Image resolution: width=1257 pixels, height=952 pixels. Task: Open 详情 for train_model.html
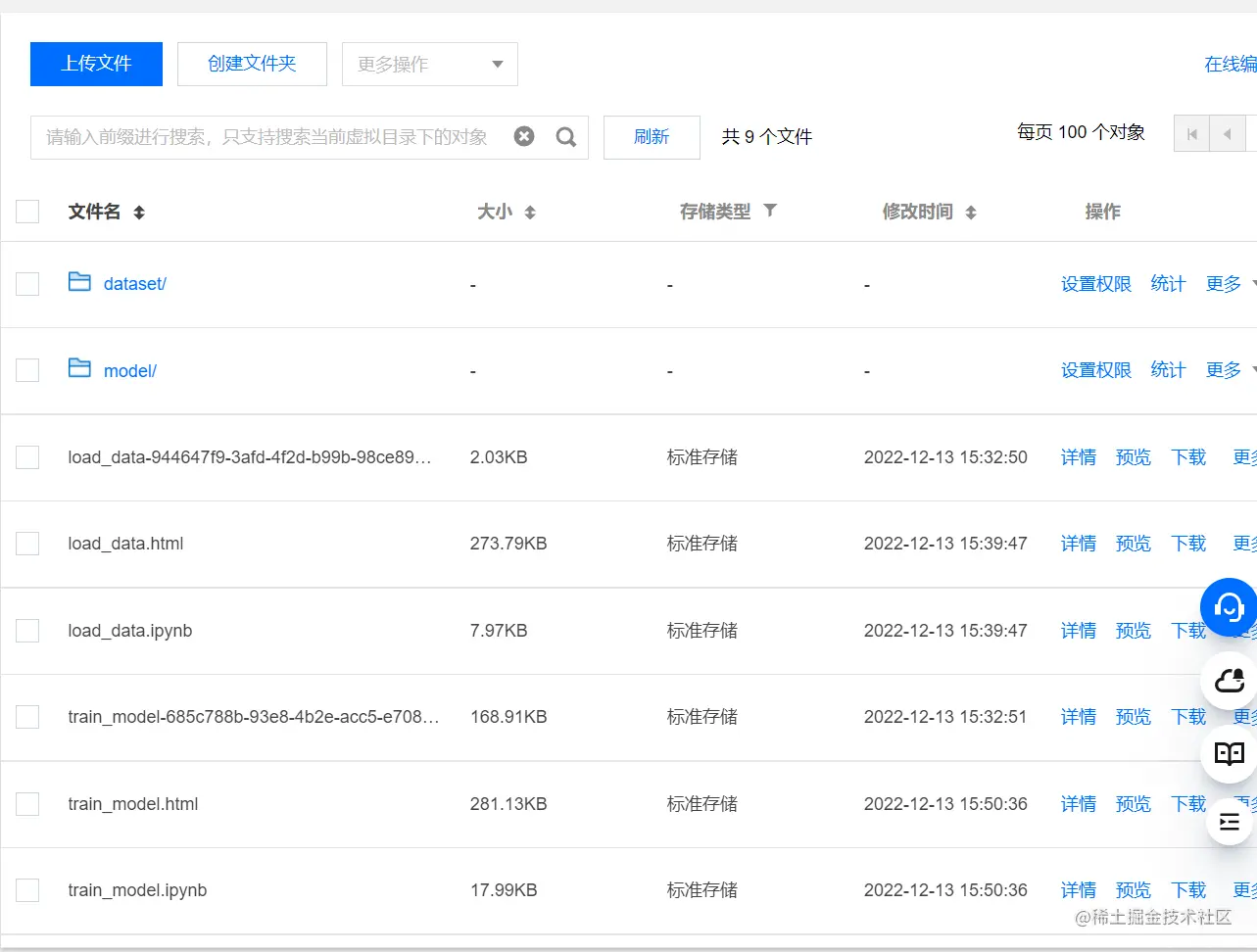(1079, 804)
